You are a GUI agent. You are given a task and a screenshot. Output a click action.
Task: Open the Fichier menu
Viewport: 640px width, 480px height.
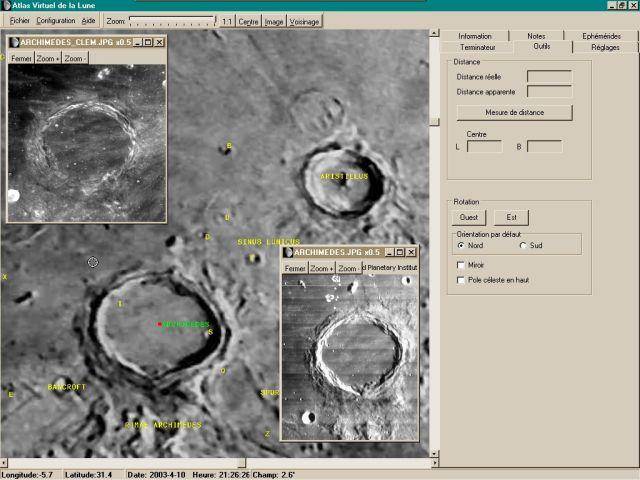20,20
